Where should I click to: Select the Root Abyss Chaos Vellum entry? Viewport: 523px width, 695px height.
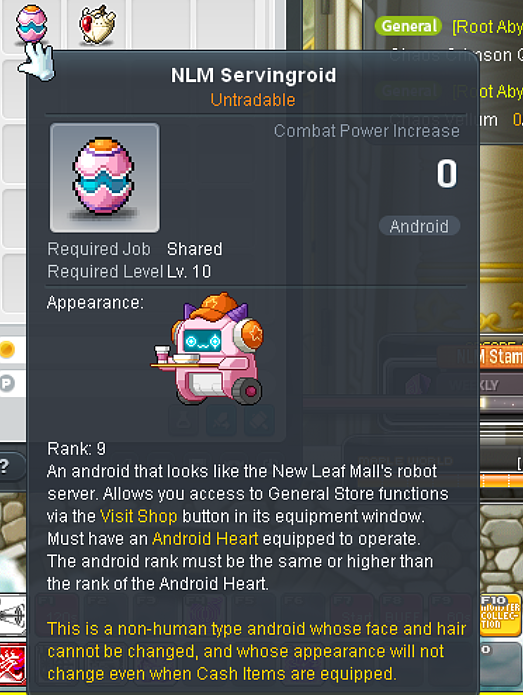point(449,105)
